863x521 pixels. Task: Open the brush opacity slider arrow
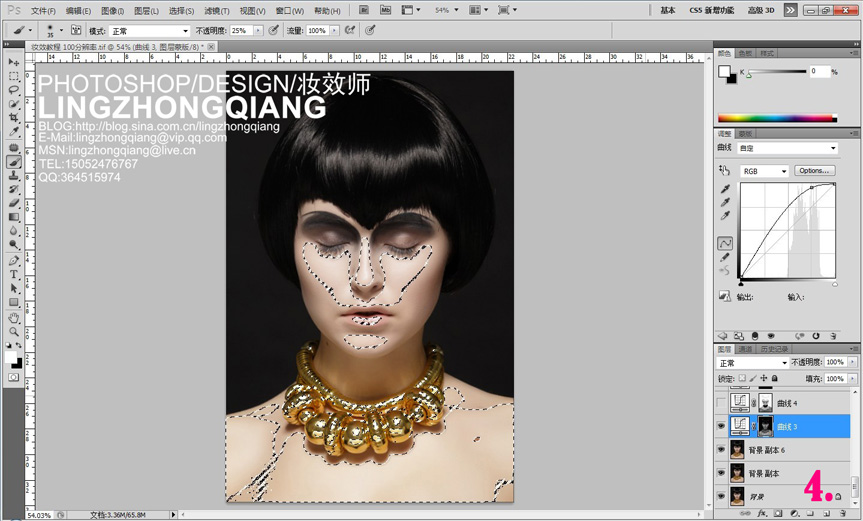(x=258, y=31)
